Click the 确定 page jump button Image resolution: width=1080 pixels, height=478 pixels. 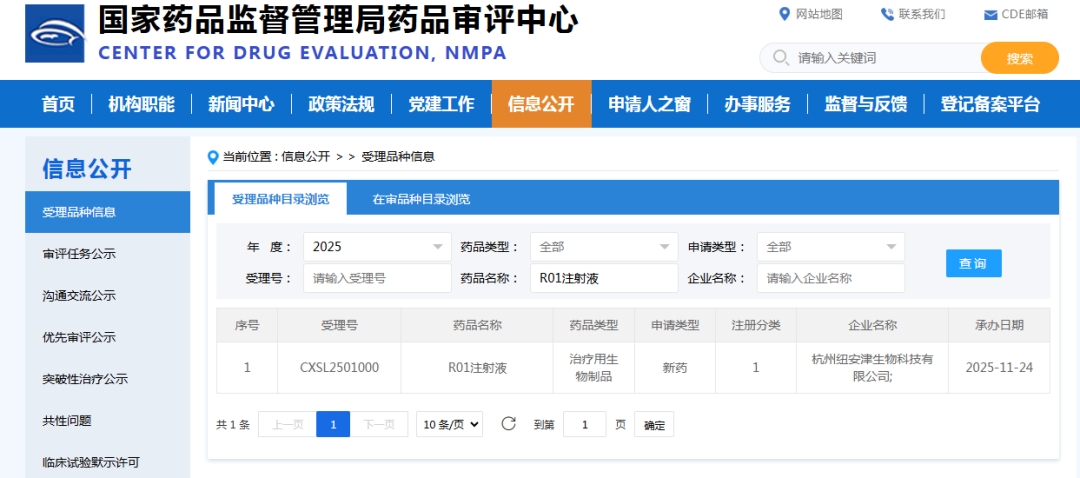tap(654, 424)
